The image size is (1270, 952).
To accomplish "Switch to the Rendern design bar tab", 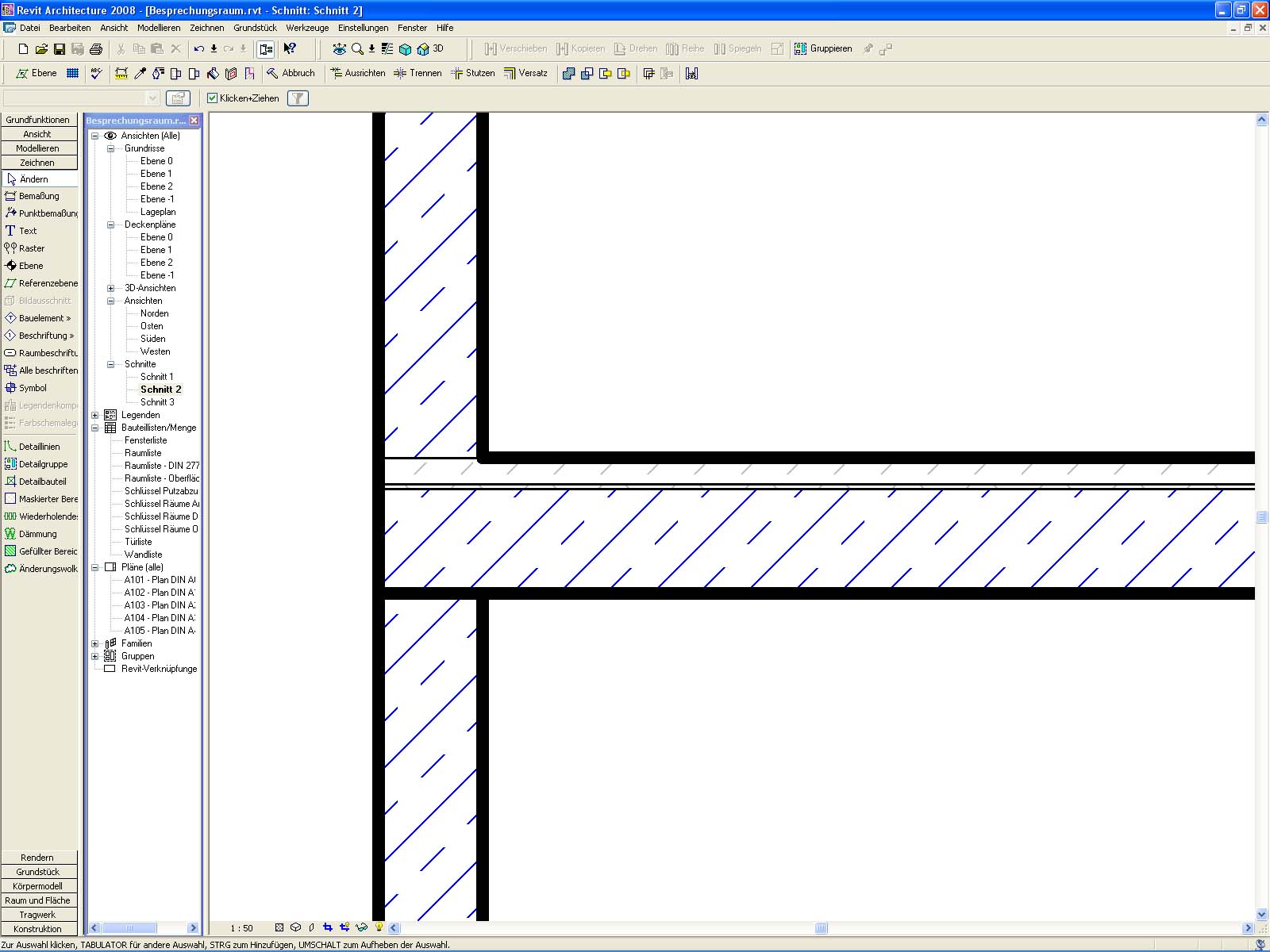I will click(40, 858).
